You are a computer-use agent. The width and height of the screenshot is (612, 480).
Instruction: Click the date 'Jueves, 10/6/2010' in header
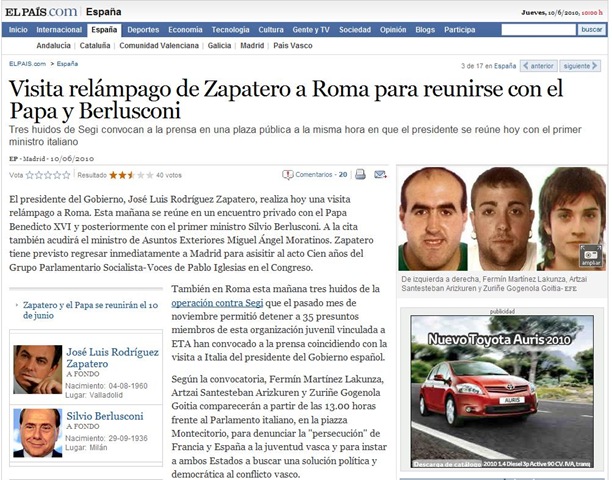(550, 13)
